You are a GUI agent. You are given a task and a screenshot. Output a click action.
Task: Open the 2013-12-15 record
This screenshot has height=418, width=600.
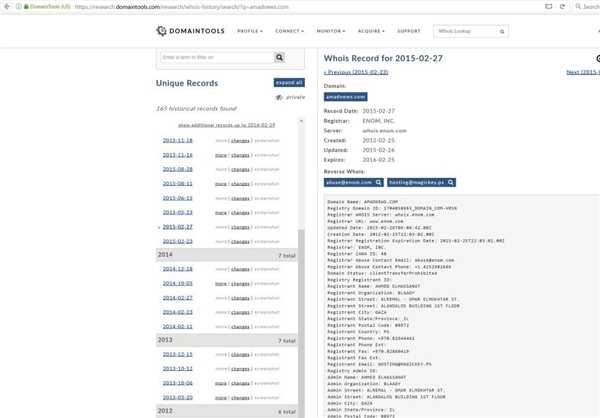(x=178, y=354)
